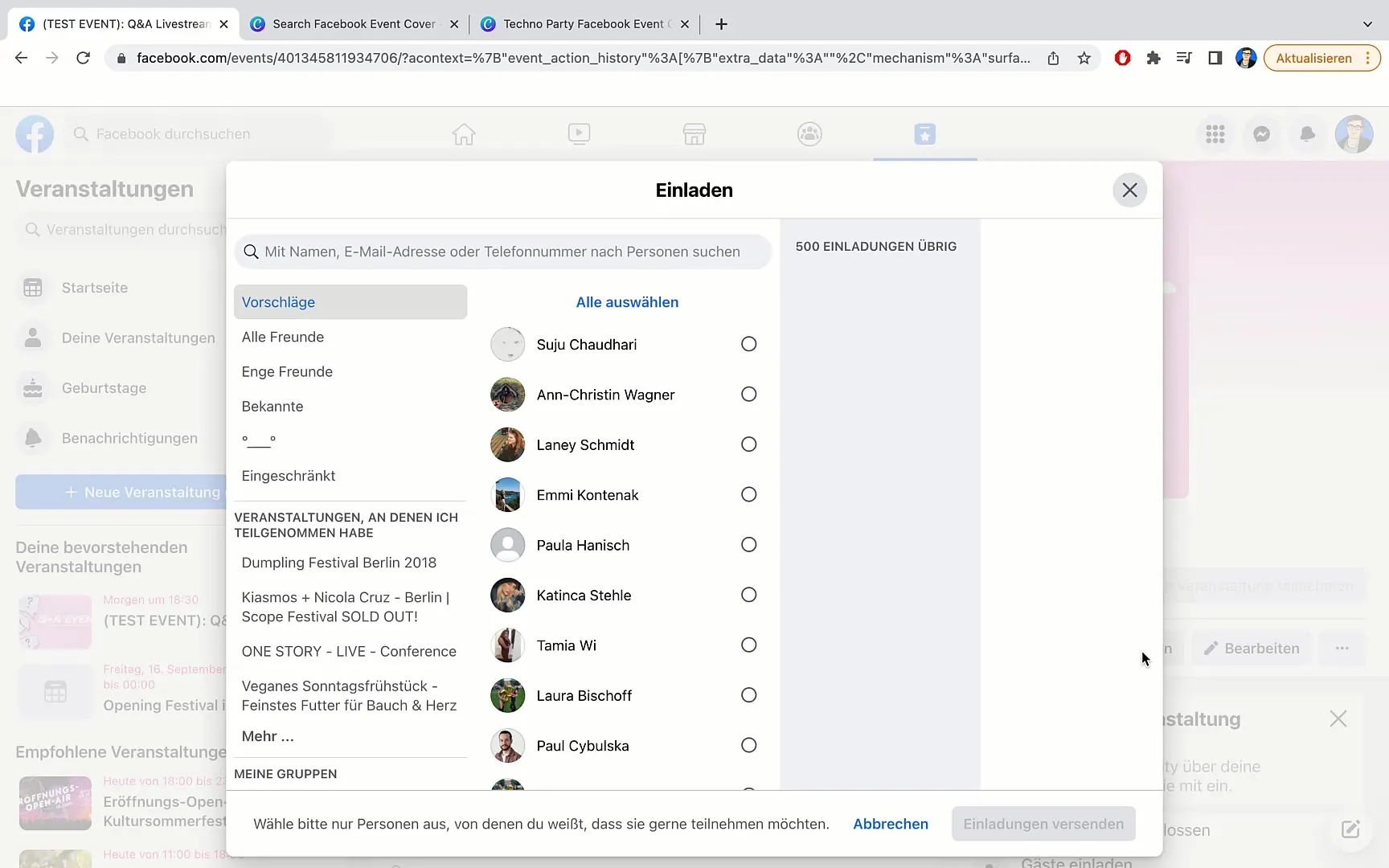Open the Events star icon tab
The width and height of the screenshot is (1389, 868).
pos(925,134)
